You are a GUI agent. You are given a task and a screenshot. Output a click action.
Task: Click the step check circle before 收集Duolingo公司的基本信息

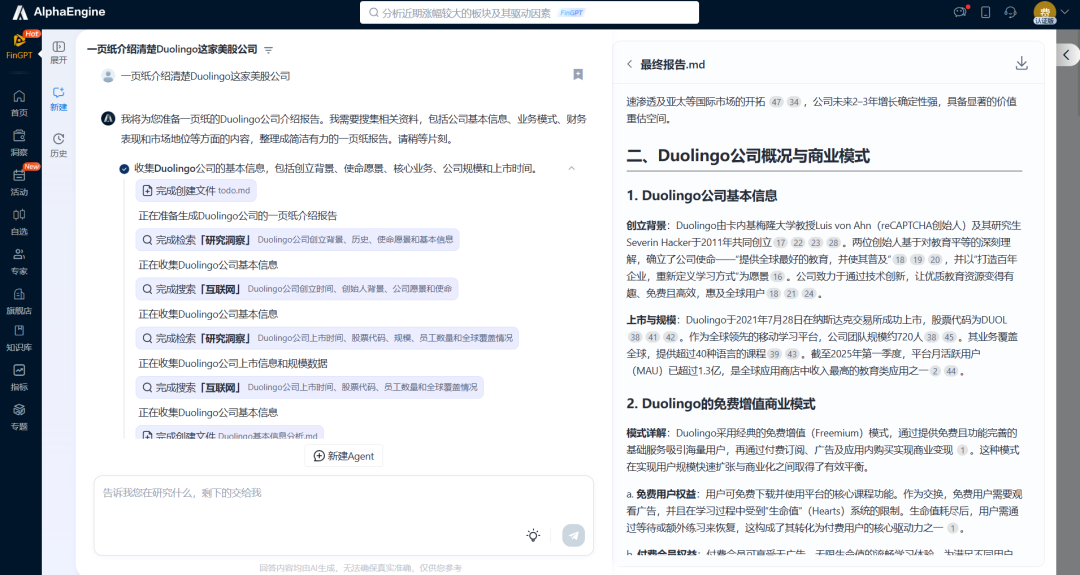tap(124, 169)
